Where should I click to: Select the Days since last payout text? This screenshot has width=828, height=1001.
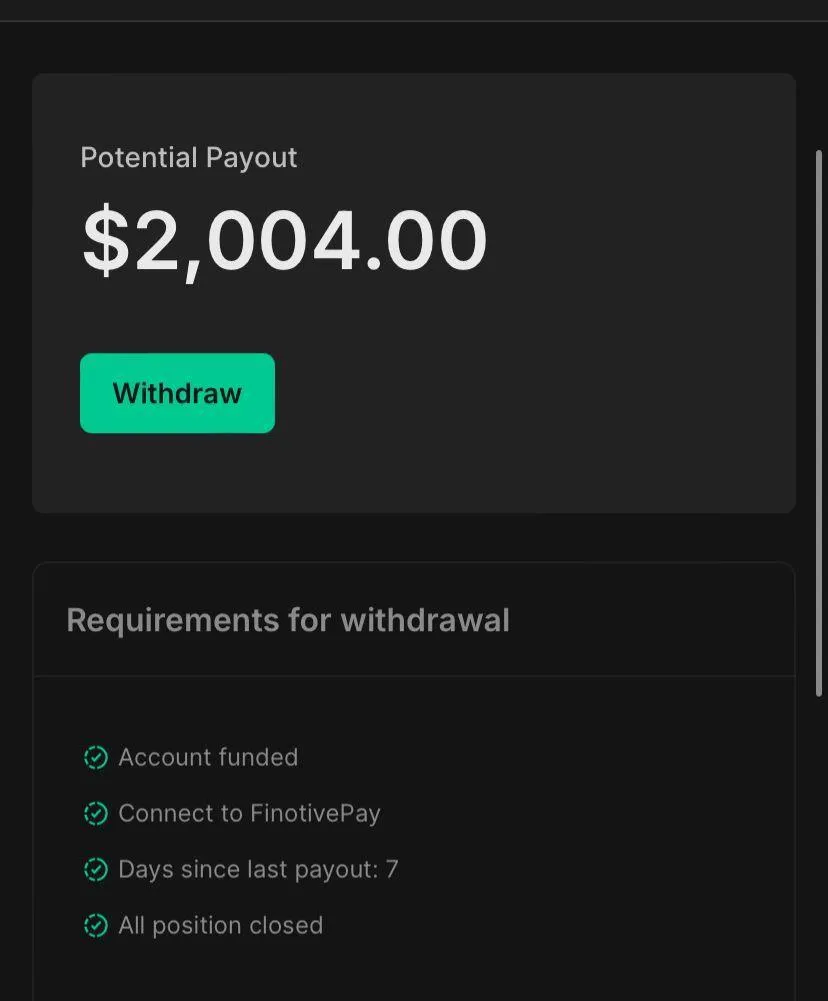click(x=247, y=870)
